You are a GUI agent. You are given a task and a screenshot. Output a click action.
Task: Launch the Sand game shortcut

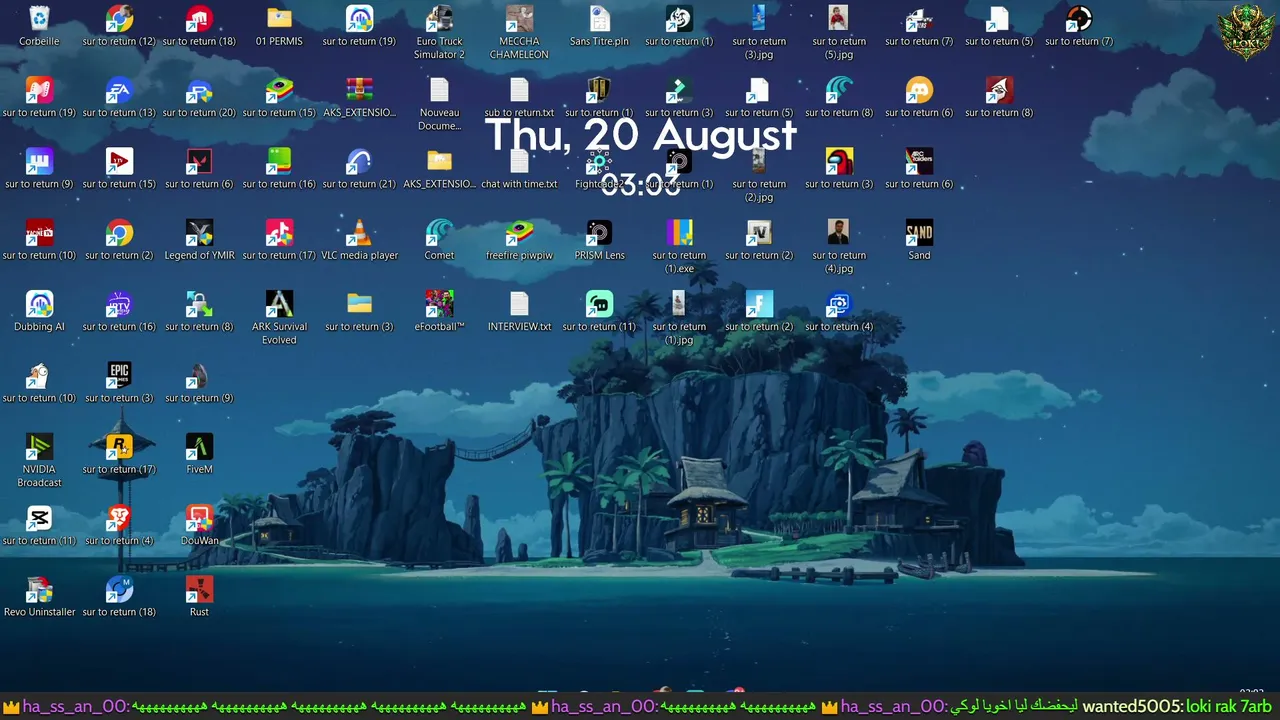[x=919, y=240]
